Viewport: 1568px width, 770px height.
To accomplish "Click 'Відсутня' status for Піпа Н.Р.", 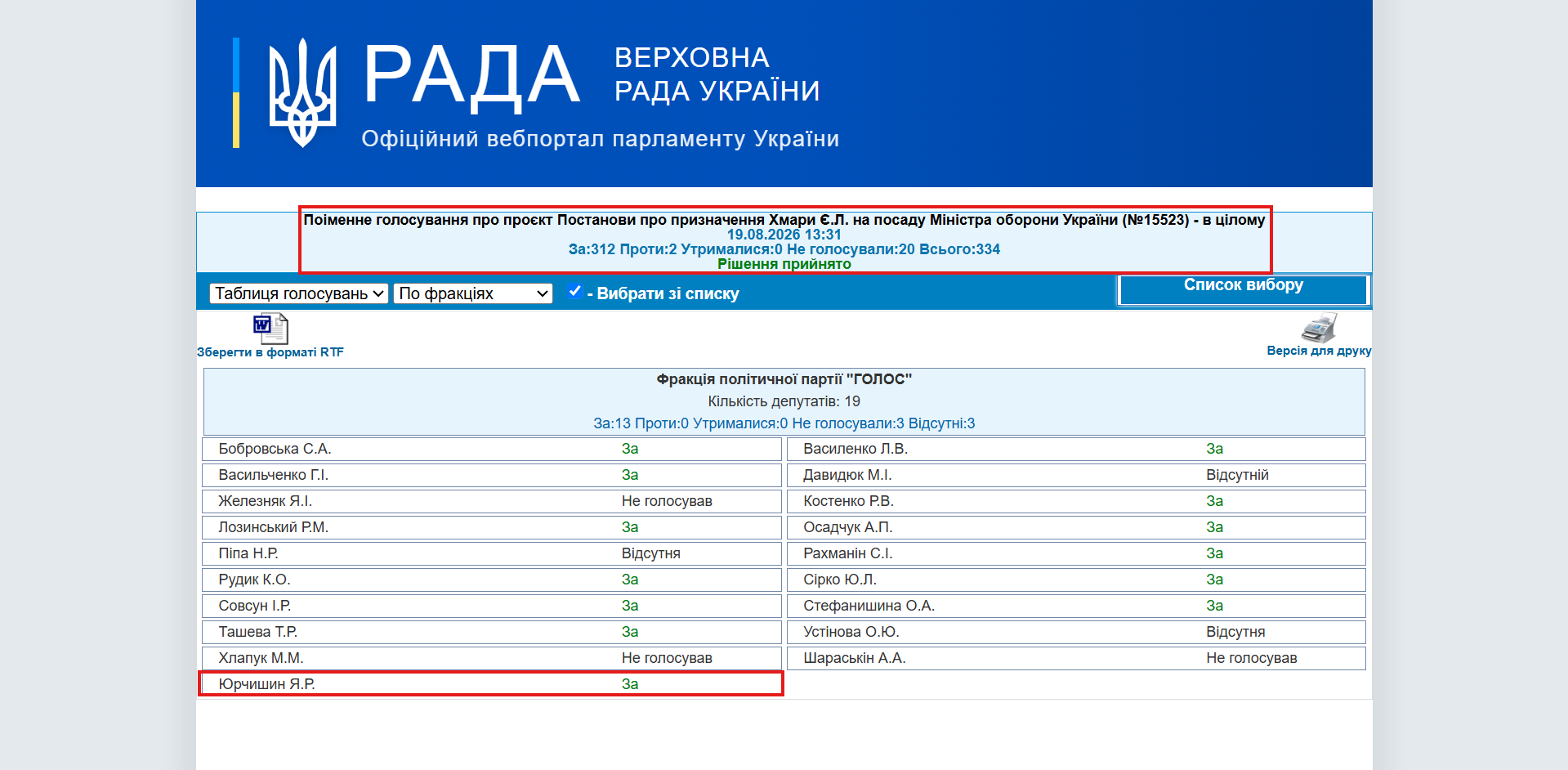I will (x=651, y=553).
